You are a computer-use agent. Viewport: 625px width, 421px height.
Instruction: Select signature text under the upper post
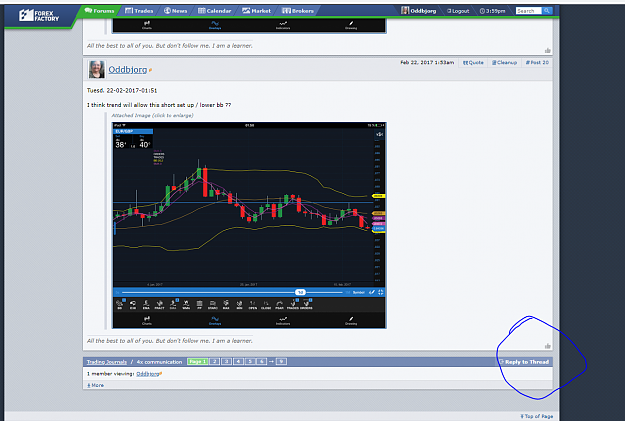[170, 46]
